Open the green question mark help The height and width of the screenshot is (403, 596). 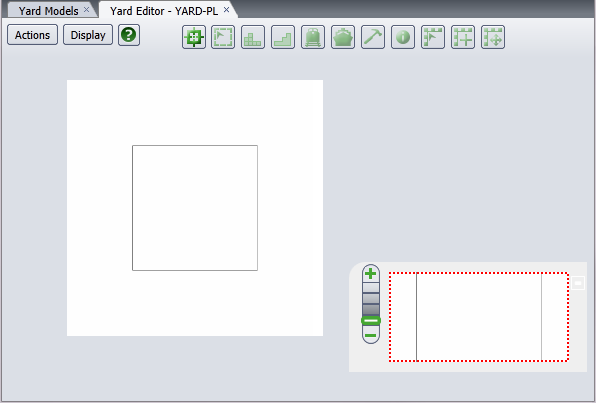coord(129,35)
